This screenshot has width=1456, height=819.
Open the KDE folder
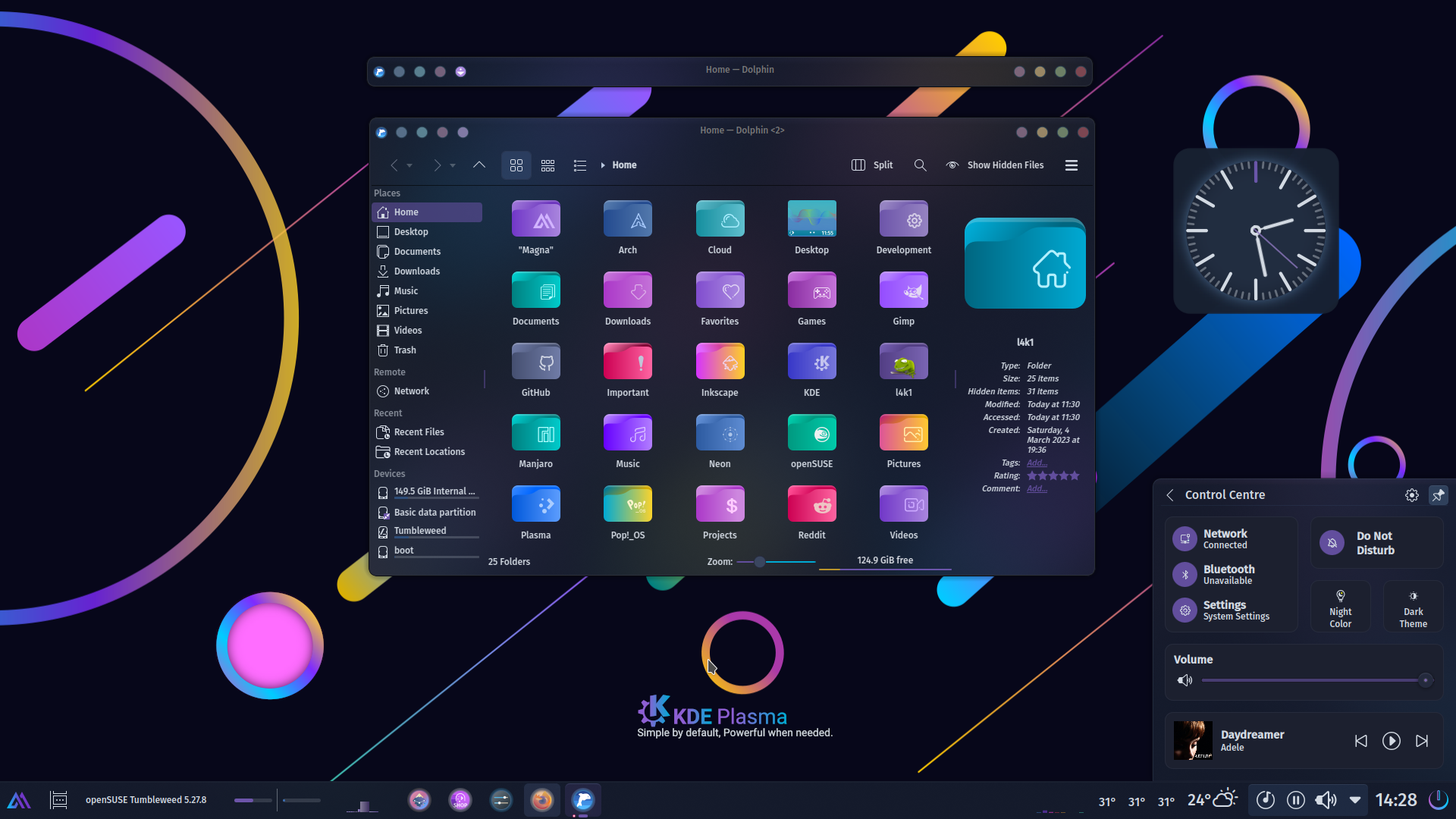click(x=811, y=362)
